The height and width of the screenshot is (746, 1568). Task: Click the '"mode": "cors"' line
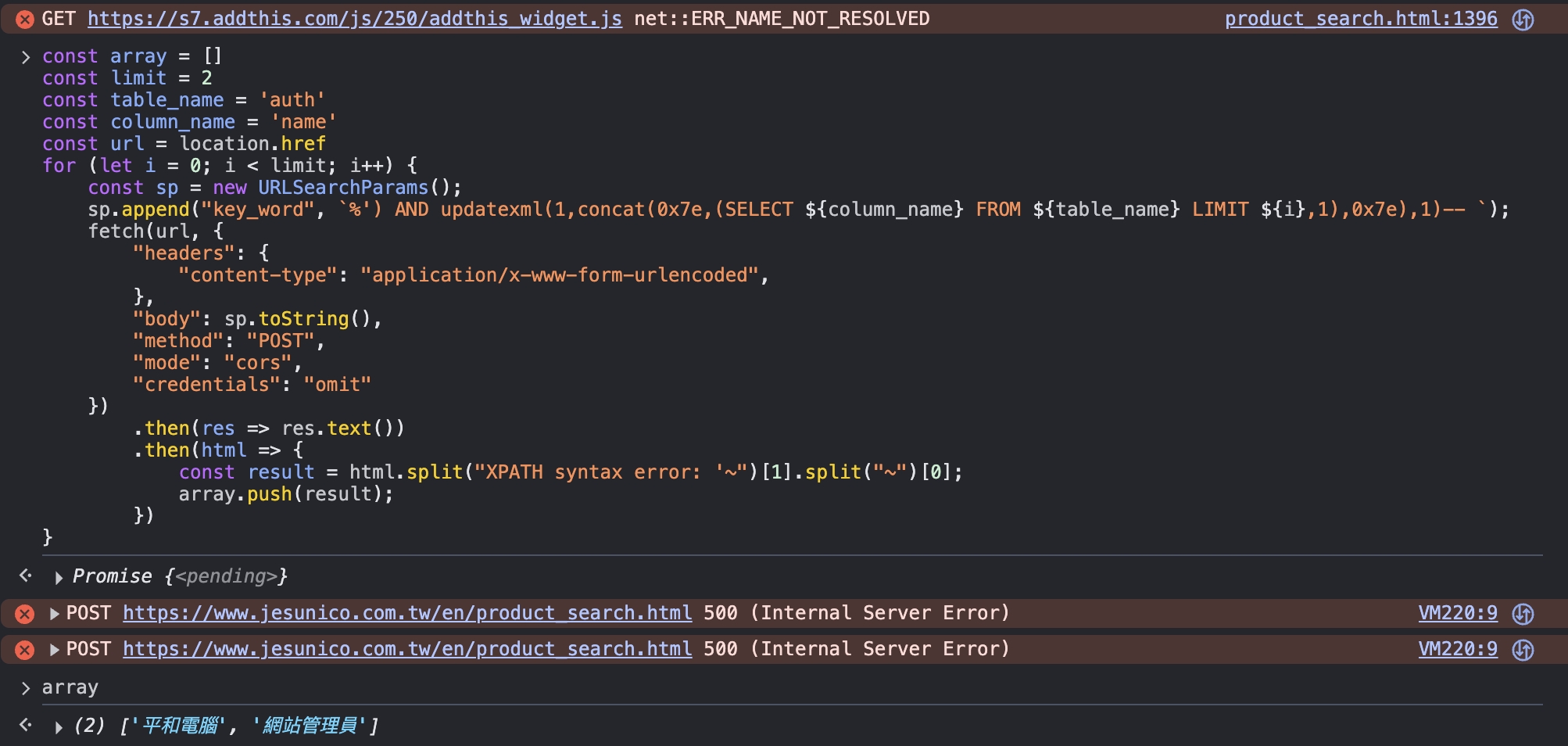point(217,363)
